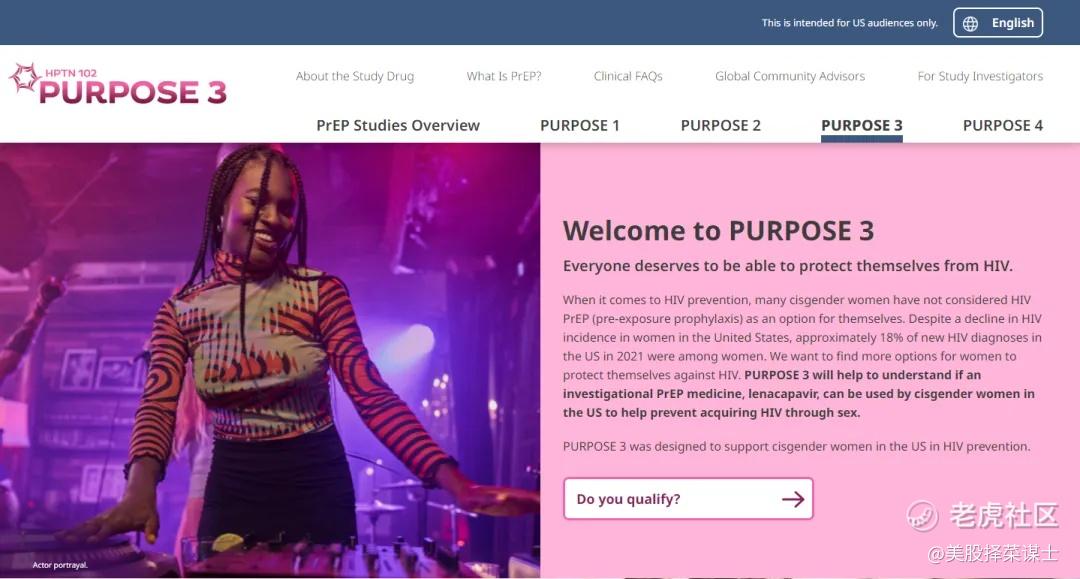Switch to the PURPOSE 1 tab

coord(580,125)
